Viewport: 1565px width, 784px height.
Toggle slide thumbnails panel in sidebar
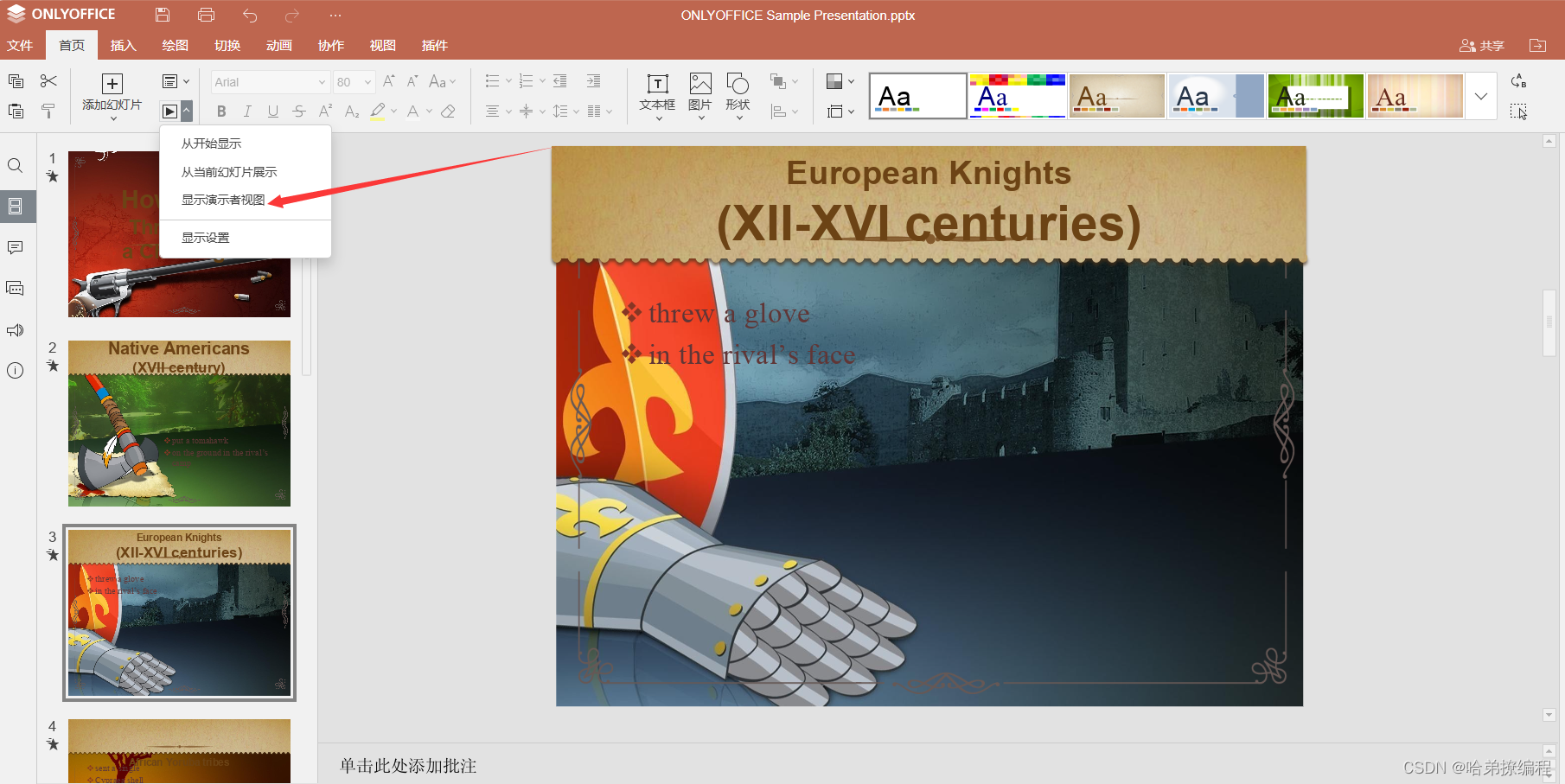pyautogui.click(x=16, y=207)
